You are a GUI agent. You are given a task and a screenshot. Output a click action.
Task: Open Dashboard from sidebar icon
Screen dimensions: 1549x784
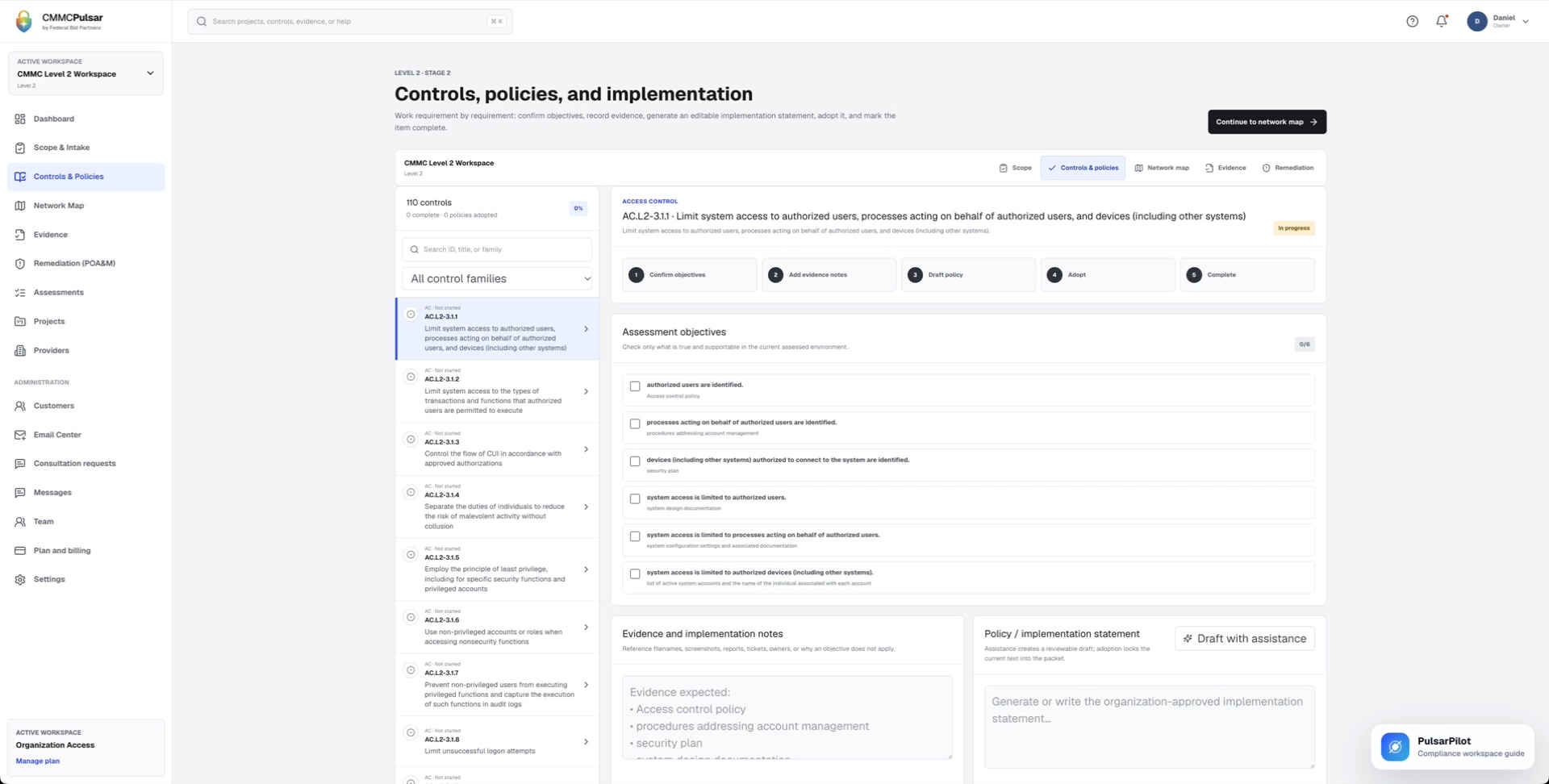pyautogui.click(x=20, y=119)
